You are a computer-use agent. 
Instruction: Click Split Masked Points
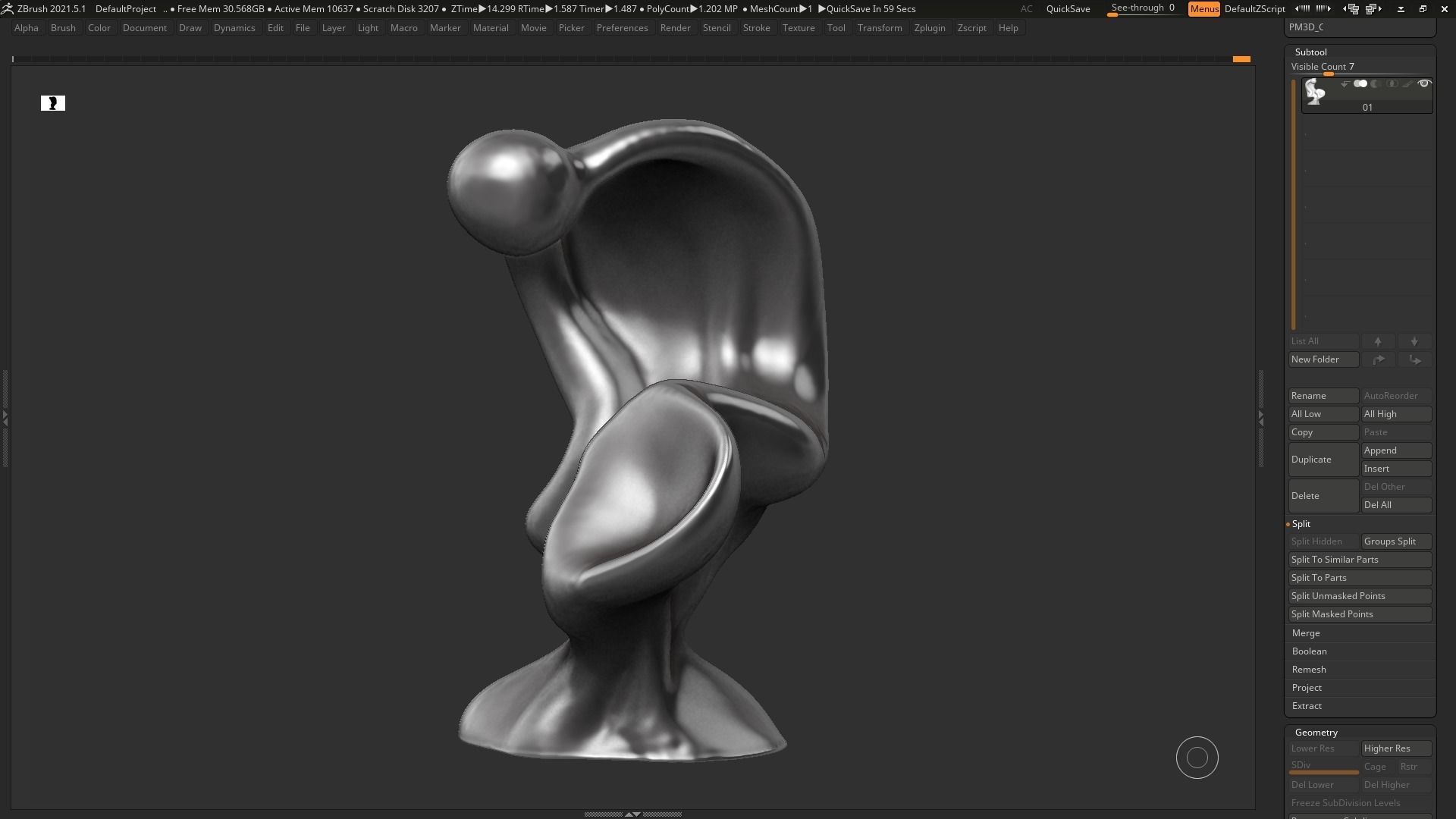pyautogui.click(x=1360, y=614)
